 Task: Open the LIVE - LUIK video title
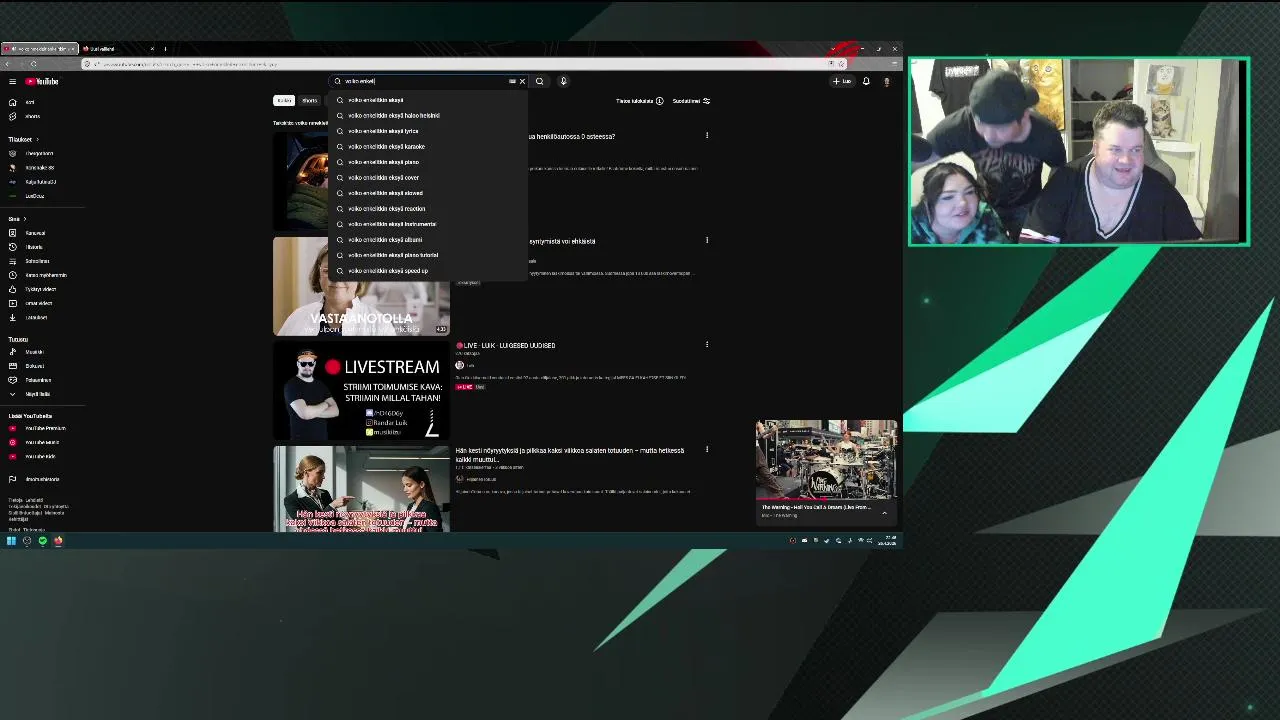pyautogui.click(x=508, y=345)
